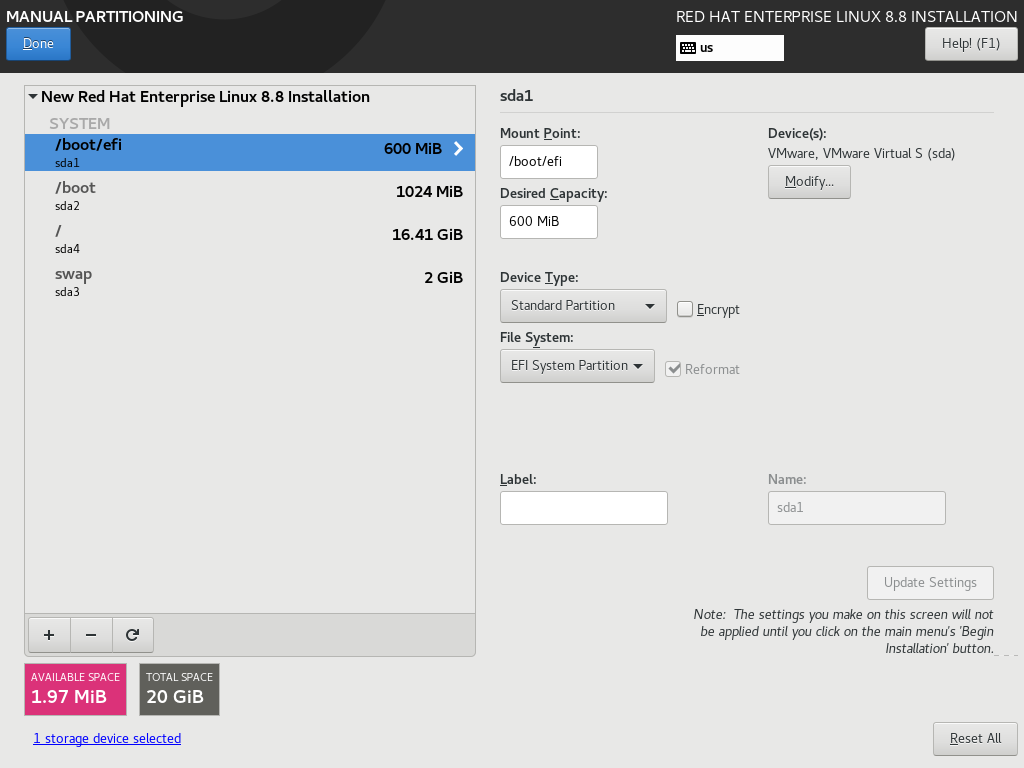Select the root / sda4 partition entry

pyautogui.click(x=250, y=239)
